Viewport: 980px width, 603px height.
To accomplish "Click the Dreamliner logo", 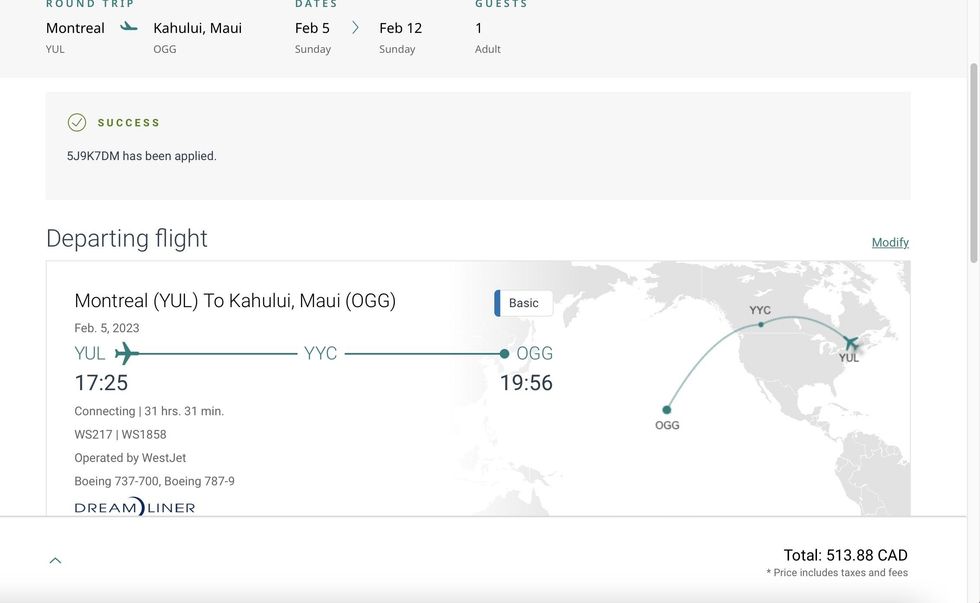I will coord(135,507).
